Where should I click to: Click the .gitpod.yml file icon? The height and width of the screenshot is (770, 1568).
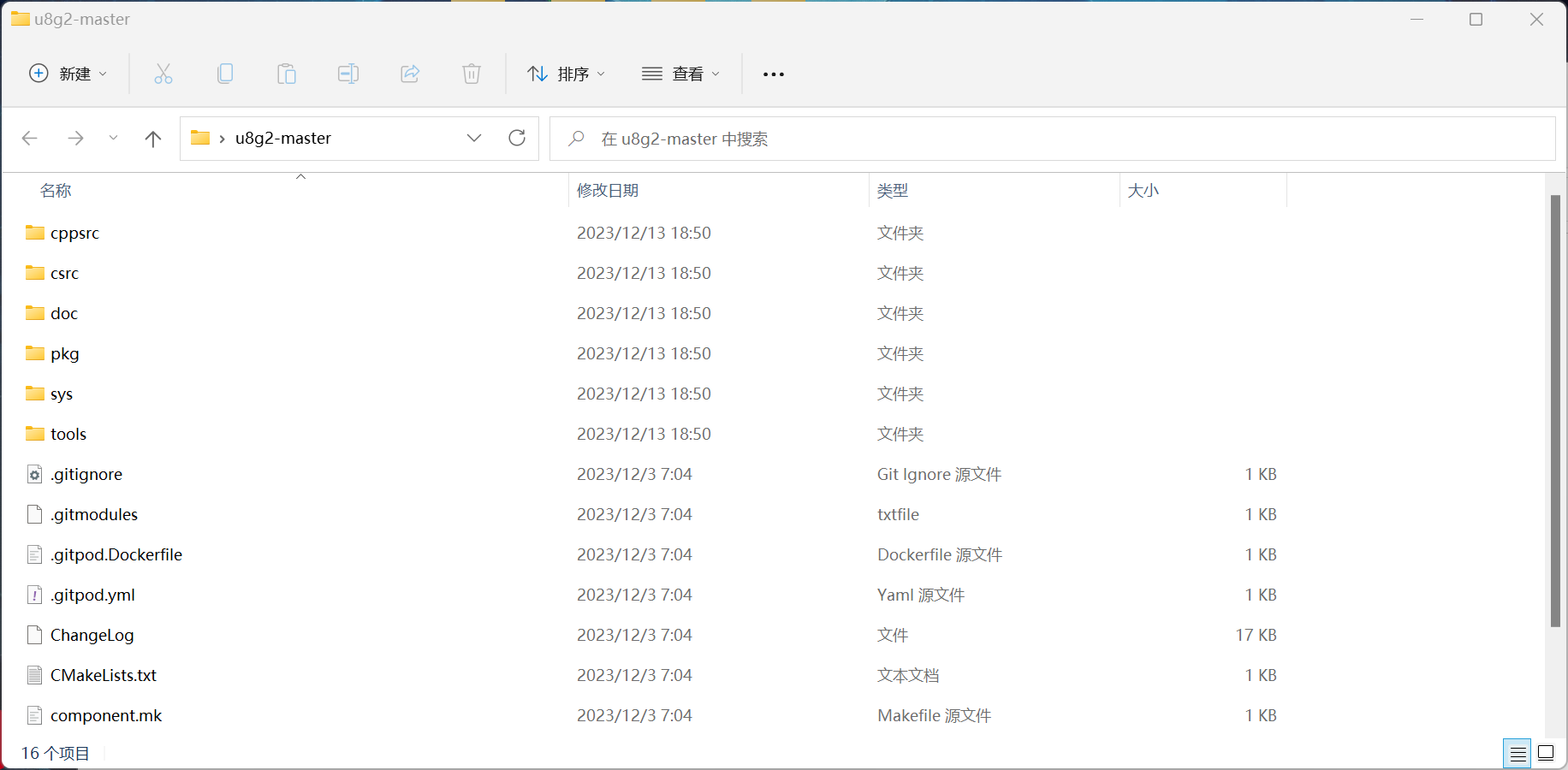35,595
